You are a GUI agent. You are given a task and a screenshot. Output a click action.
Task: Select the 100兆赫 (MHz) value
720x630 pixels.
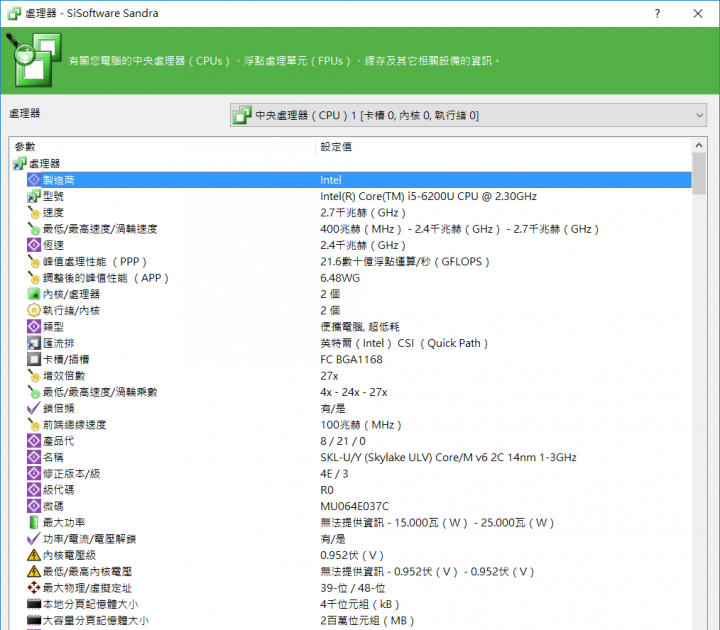coord(360,425)
